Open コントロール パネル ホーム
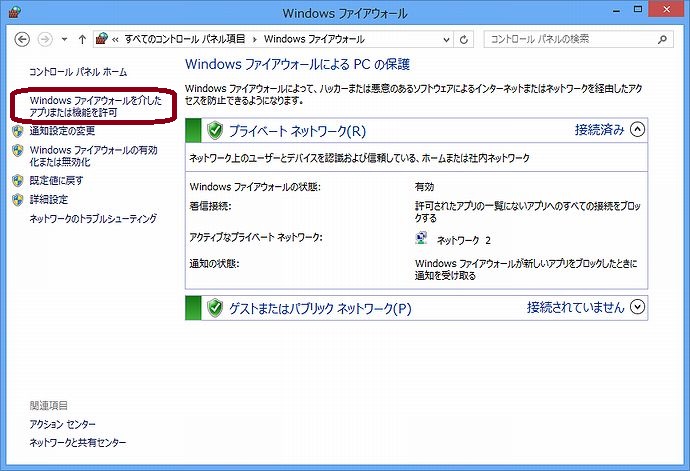 pos(78,72)
